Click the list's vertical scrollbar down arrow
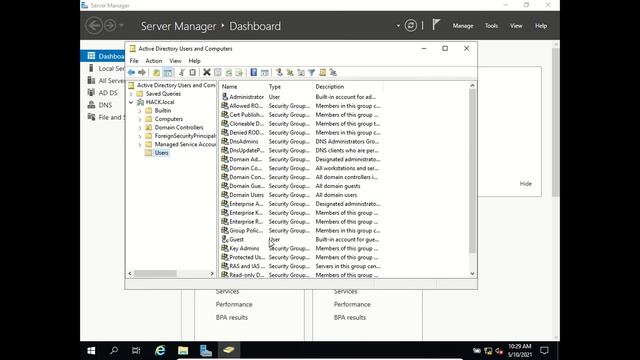The height and width of the screenshot is (360, 640). 472,274
